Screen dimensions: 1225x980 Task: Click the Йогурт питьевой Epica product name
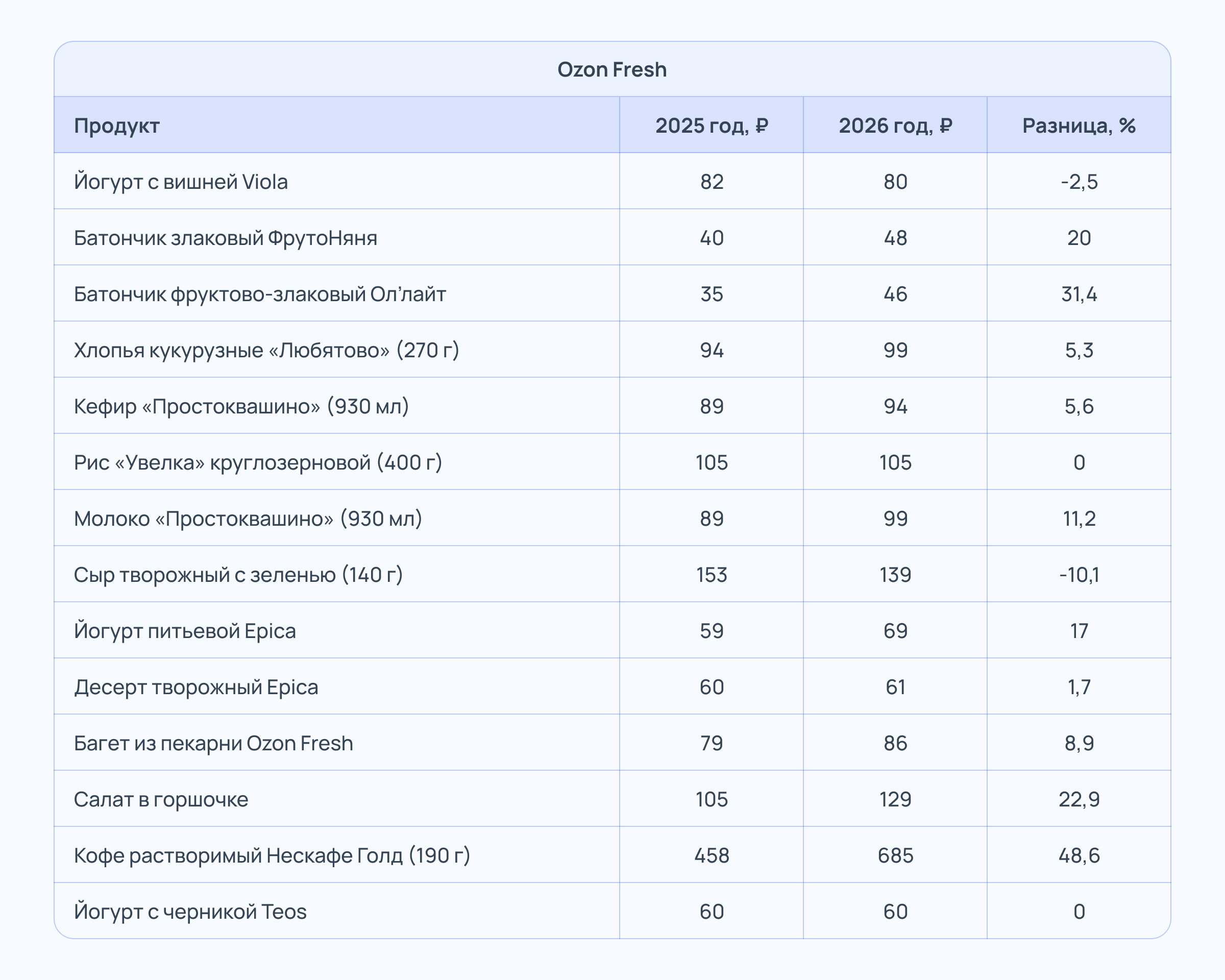(185, 631)
